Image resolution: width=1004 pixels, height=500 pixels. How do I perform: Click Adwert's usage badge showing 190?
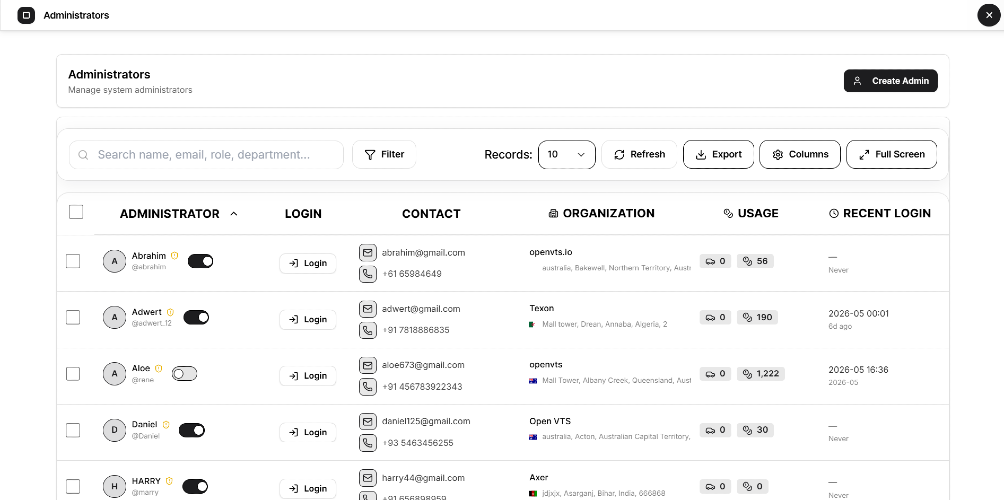click(757, 318)
